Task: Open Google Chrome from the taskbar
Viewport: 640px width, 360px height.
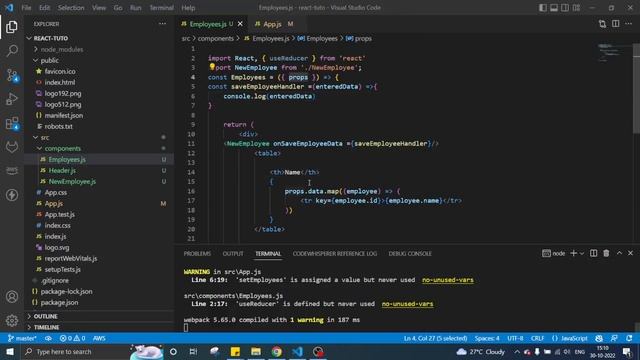Action: [x=277, y=351]
